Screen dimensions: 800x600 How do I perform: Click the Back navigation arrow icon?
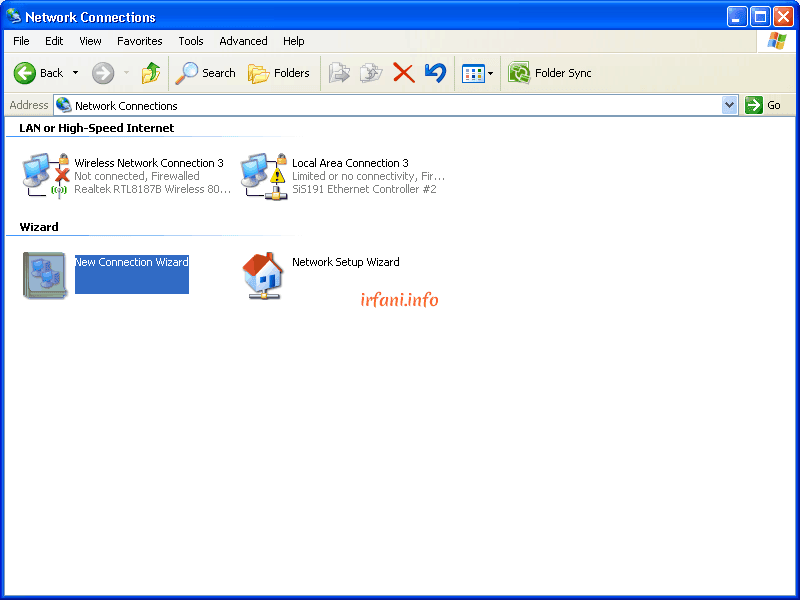pyautogui.click(x=25, y=73)
